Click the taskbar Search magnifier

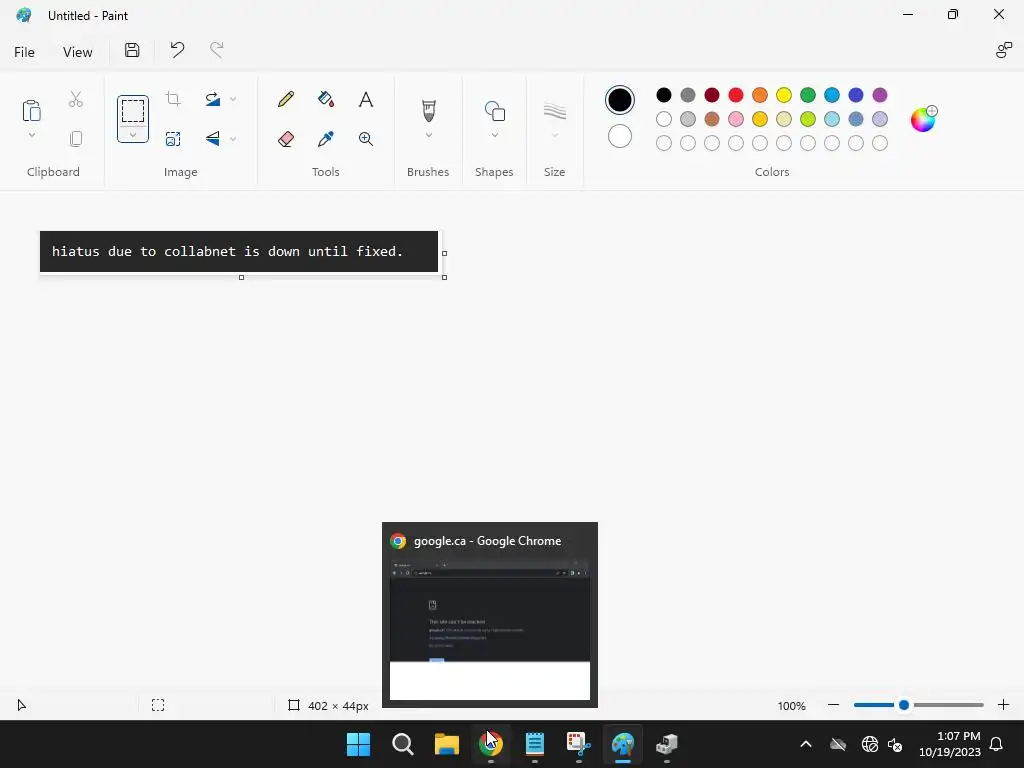[402, 744]
